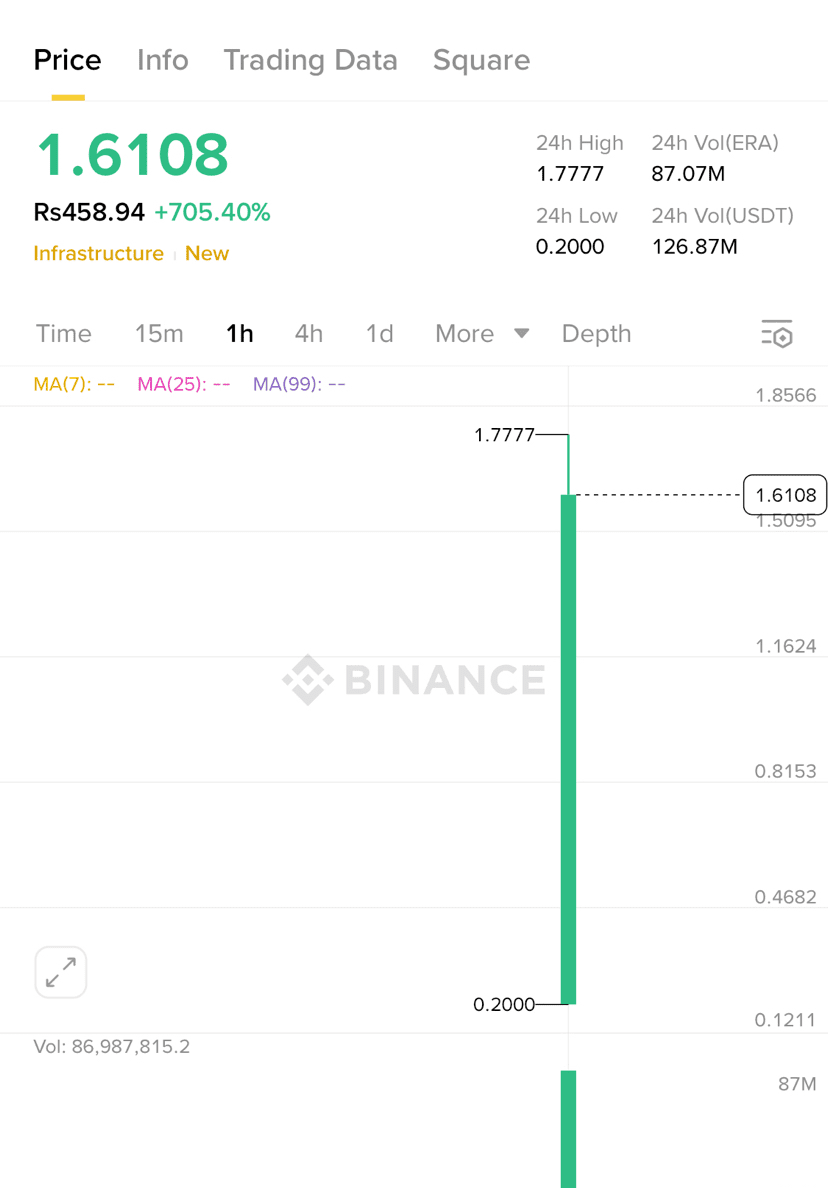The height and width of the screenshot is (1188, 828).
Task: Choose the 4h chart interval
Action: [x=309, y=334]
